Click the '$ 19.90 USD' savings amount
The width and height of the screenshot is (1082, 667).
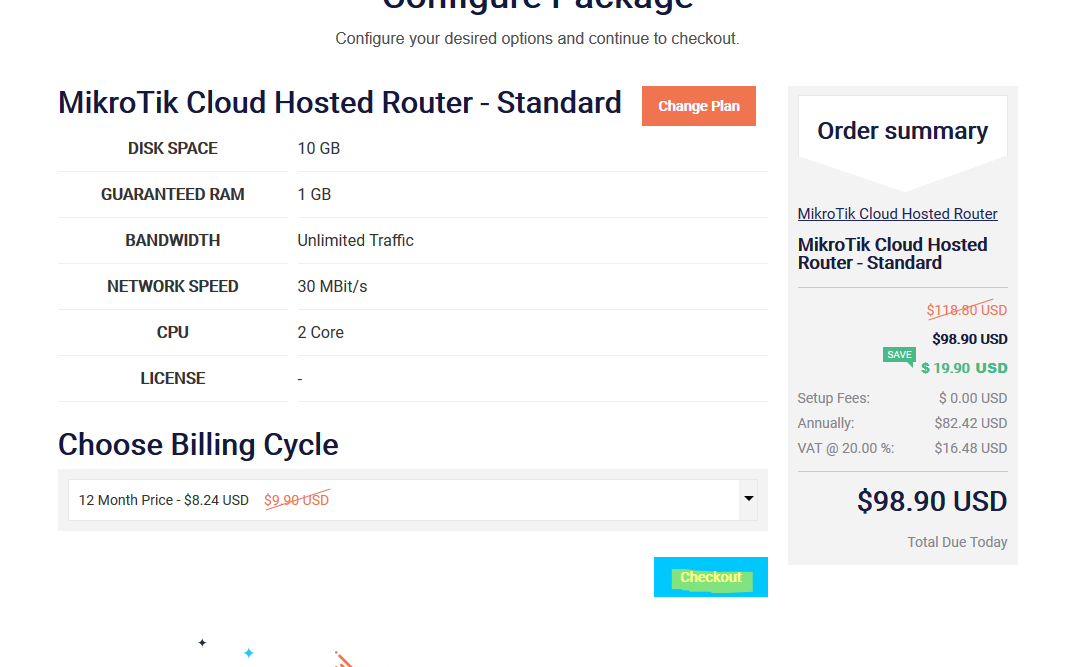(x=964, y=368)
